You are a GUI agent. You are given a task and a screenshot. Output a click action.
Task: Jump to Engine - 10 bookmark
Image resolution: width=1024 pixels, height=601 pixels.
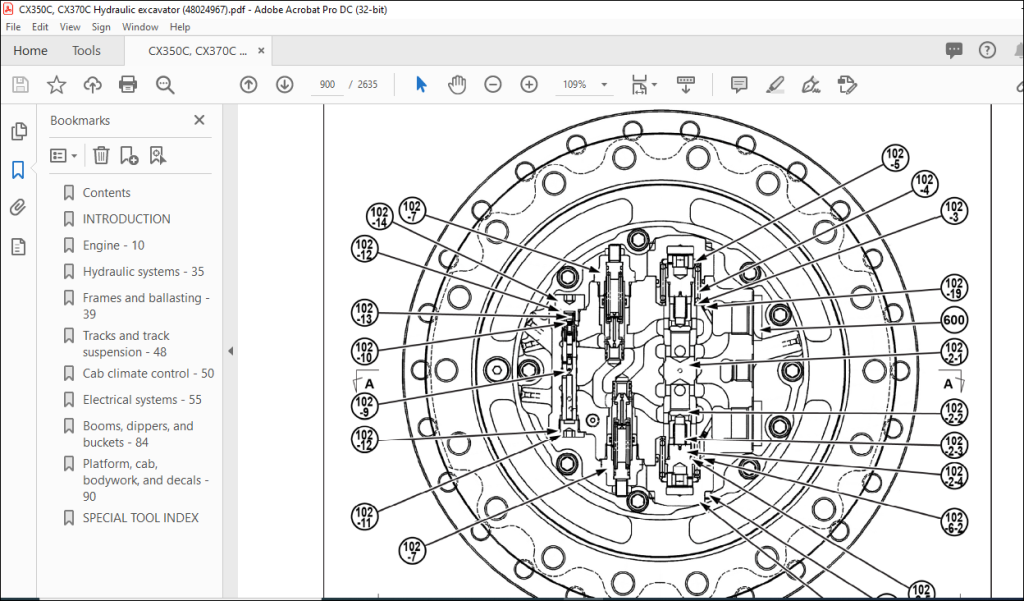tap(114, 245)
